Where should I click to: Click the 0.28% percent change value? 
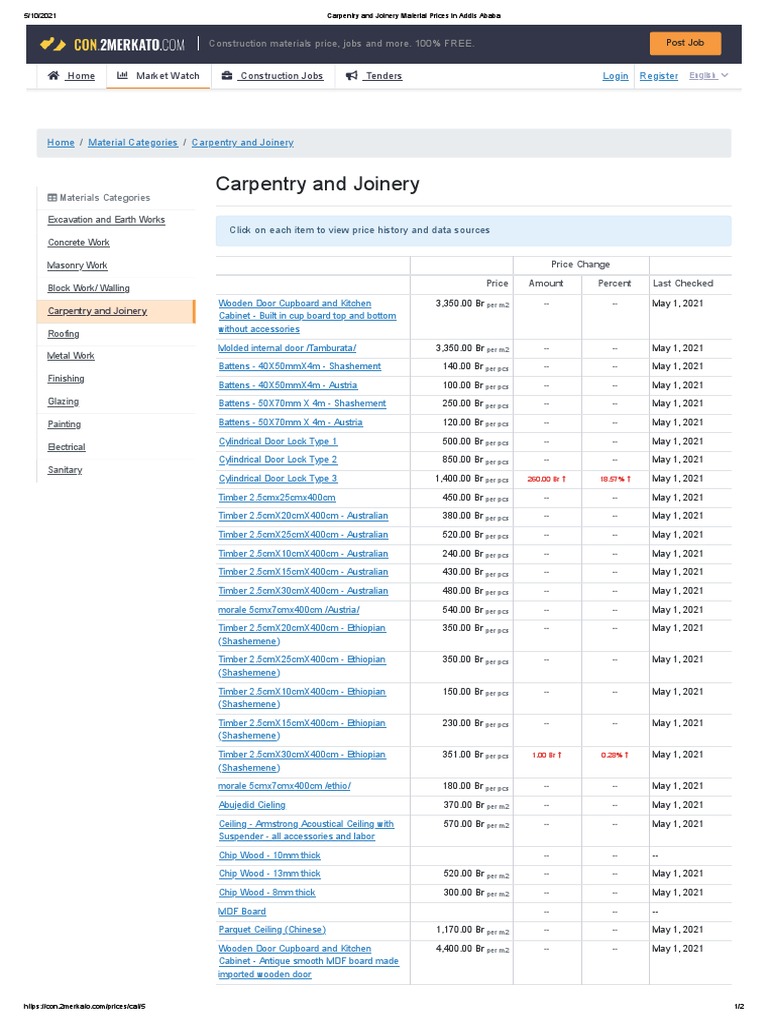pos(615,756)
